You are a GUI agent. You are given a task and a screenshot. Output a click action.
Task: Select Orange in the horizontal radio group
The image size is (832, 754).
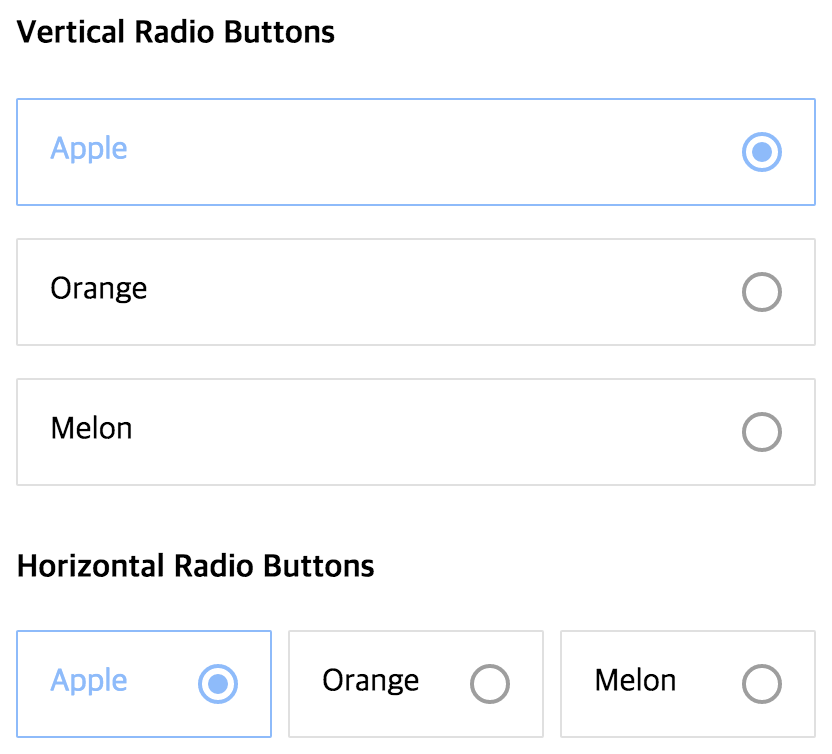491,683
